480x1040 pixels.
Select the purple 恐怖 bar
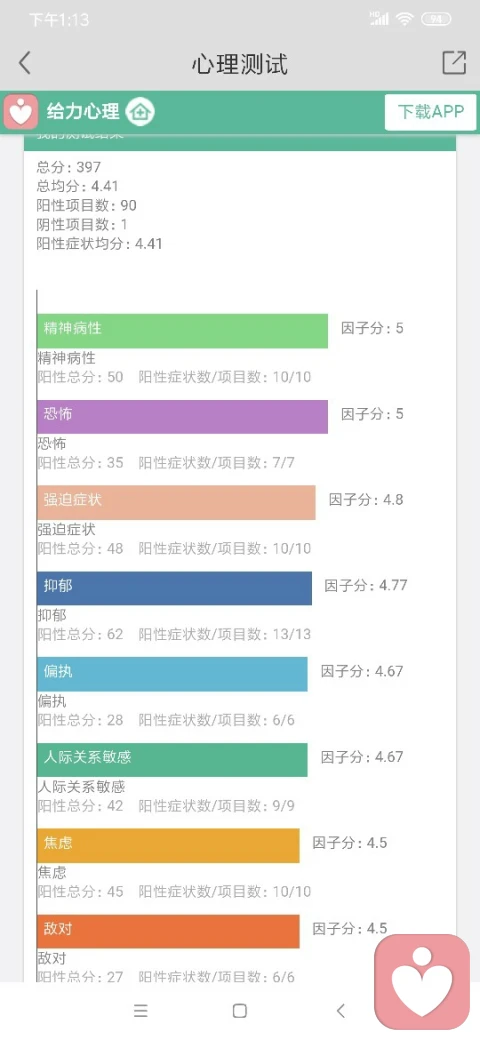click(182, 417)
